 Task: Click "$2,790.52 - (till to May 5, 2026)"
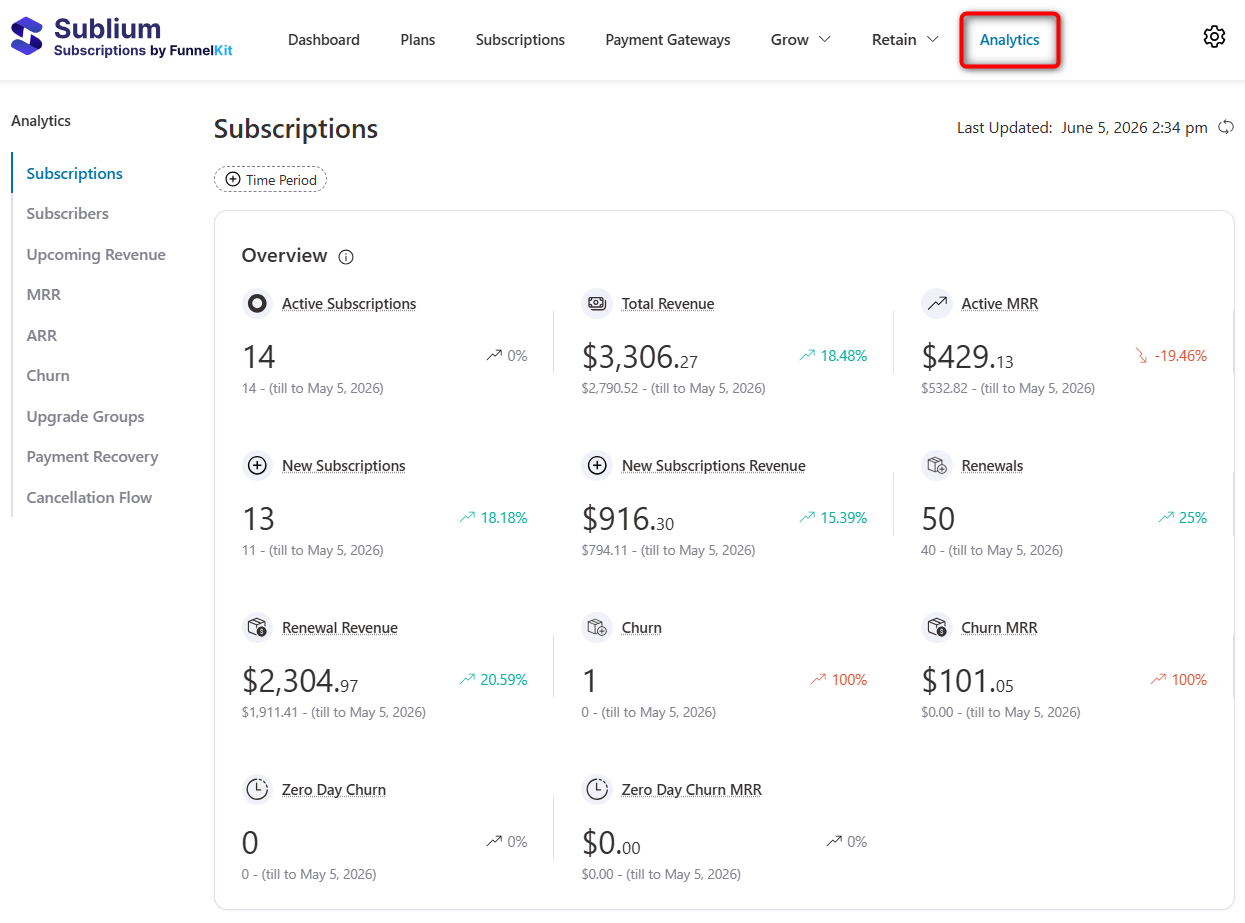click(673, 388)
